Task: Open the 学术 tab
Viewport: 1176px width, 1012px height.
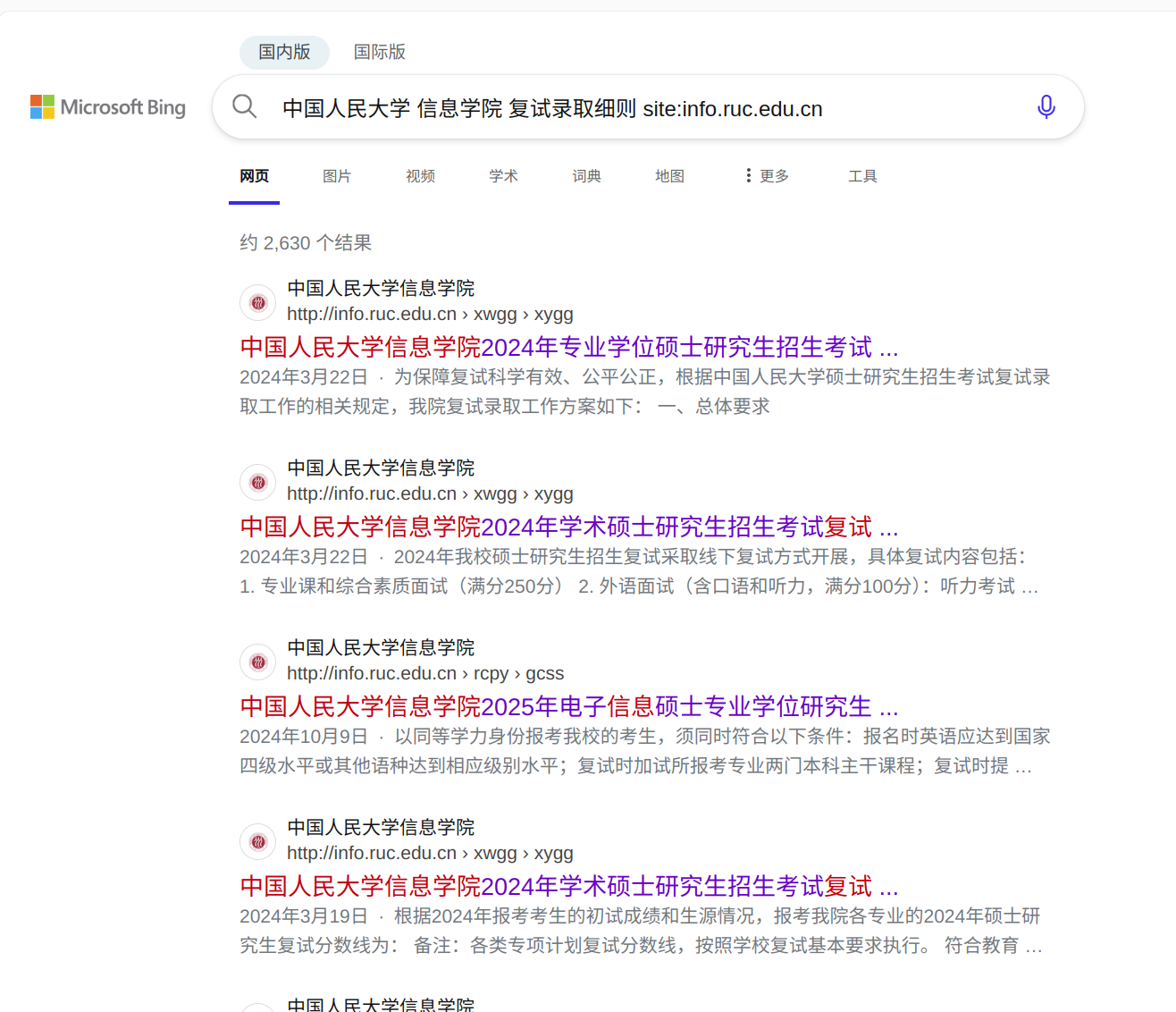Action: pyautogui.click(x=503, y=176)
